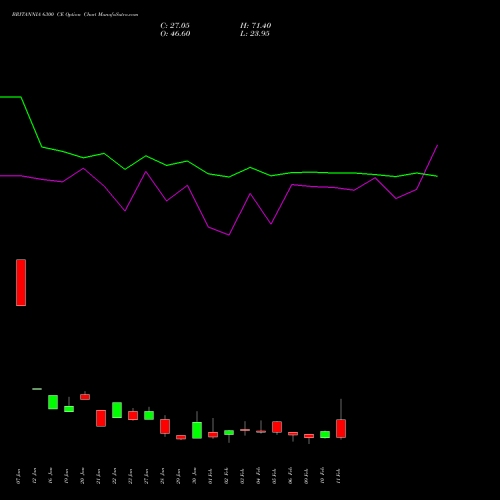Screen dimensions: 500x500
Task: Click the 07 Jan date axis label
Action: click(18, 476)
